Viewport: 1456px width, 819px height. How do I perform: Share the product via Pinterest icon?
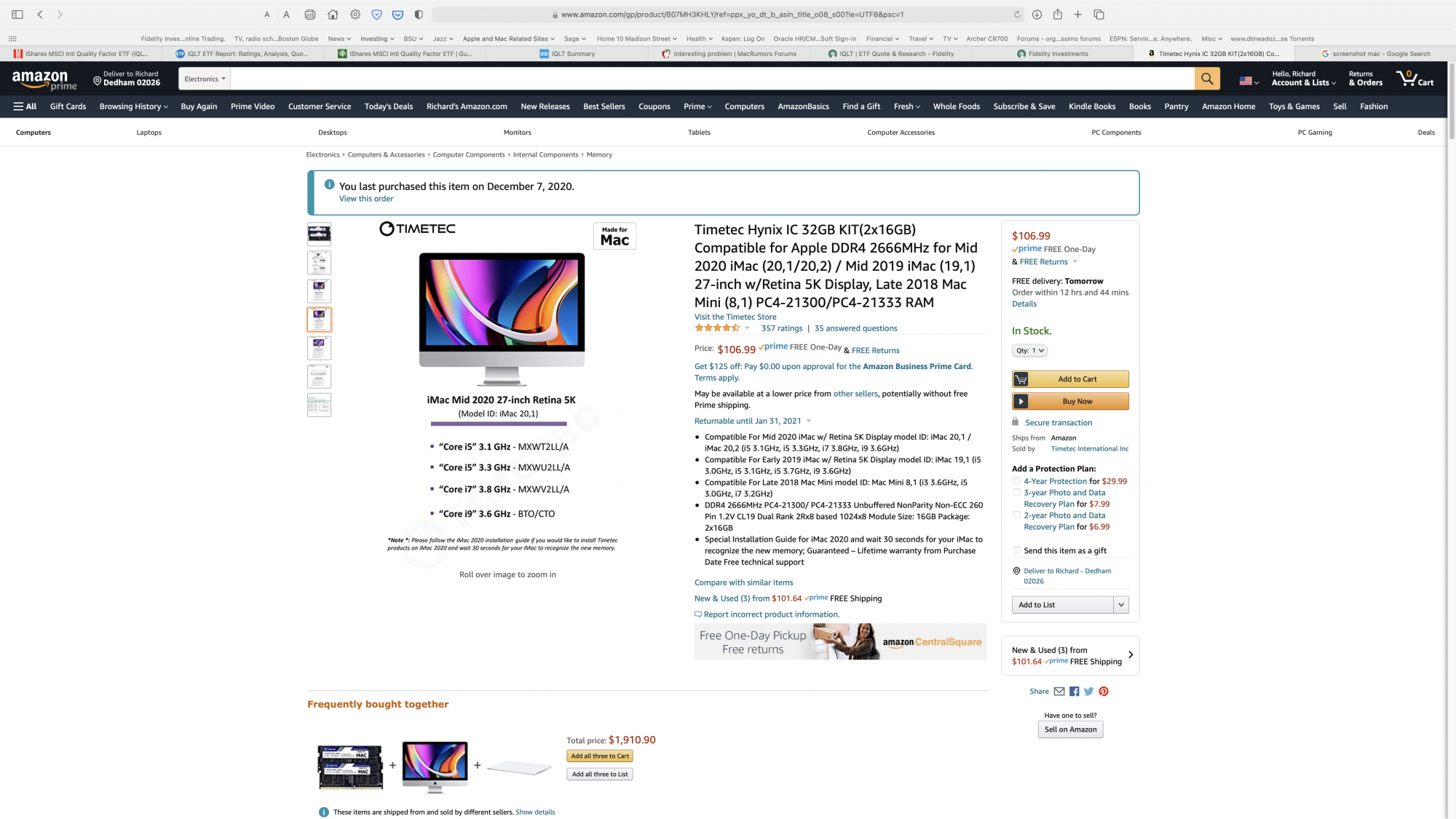(1104, 692)
